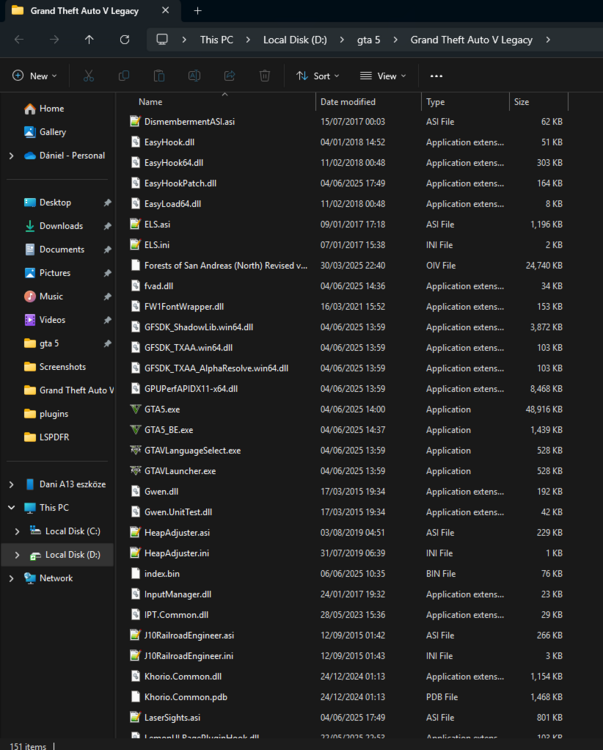Sort files by Name column header
The height and width of the screenshot is (750, 603).
point(150,101)
